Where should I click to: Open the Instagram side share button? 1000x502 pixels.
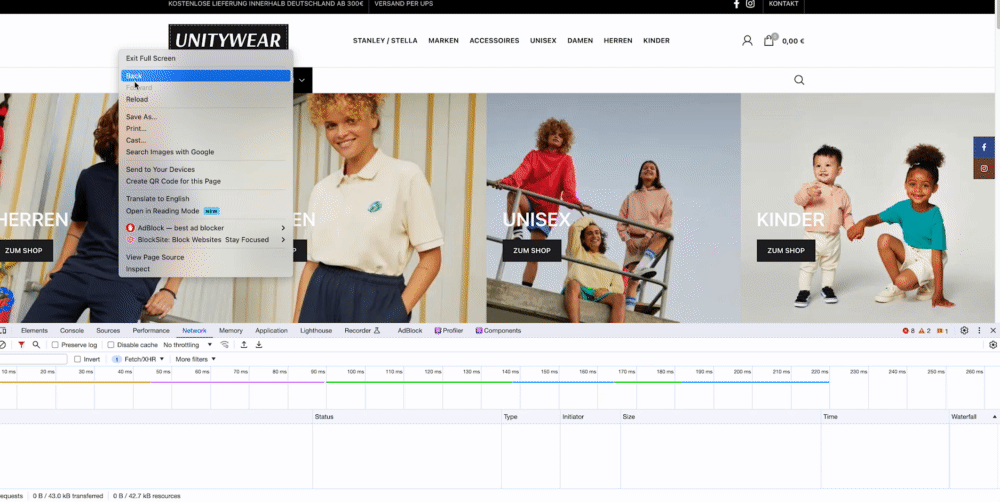[x=983, y=168]
